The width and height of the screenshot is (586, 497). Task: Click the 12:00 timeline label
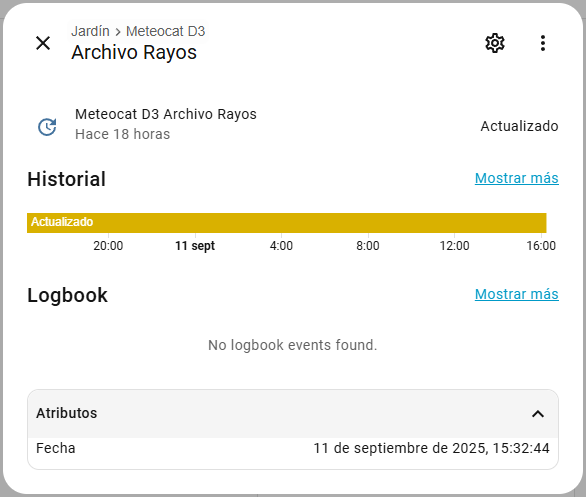(x=454, y=246)
